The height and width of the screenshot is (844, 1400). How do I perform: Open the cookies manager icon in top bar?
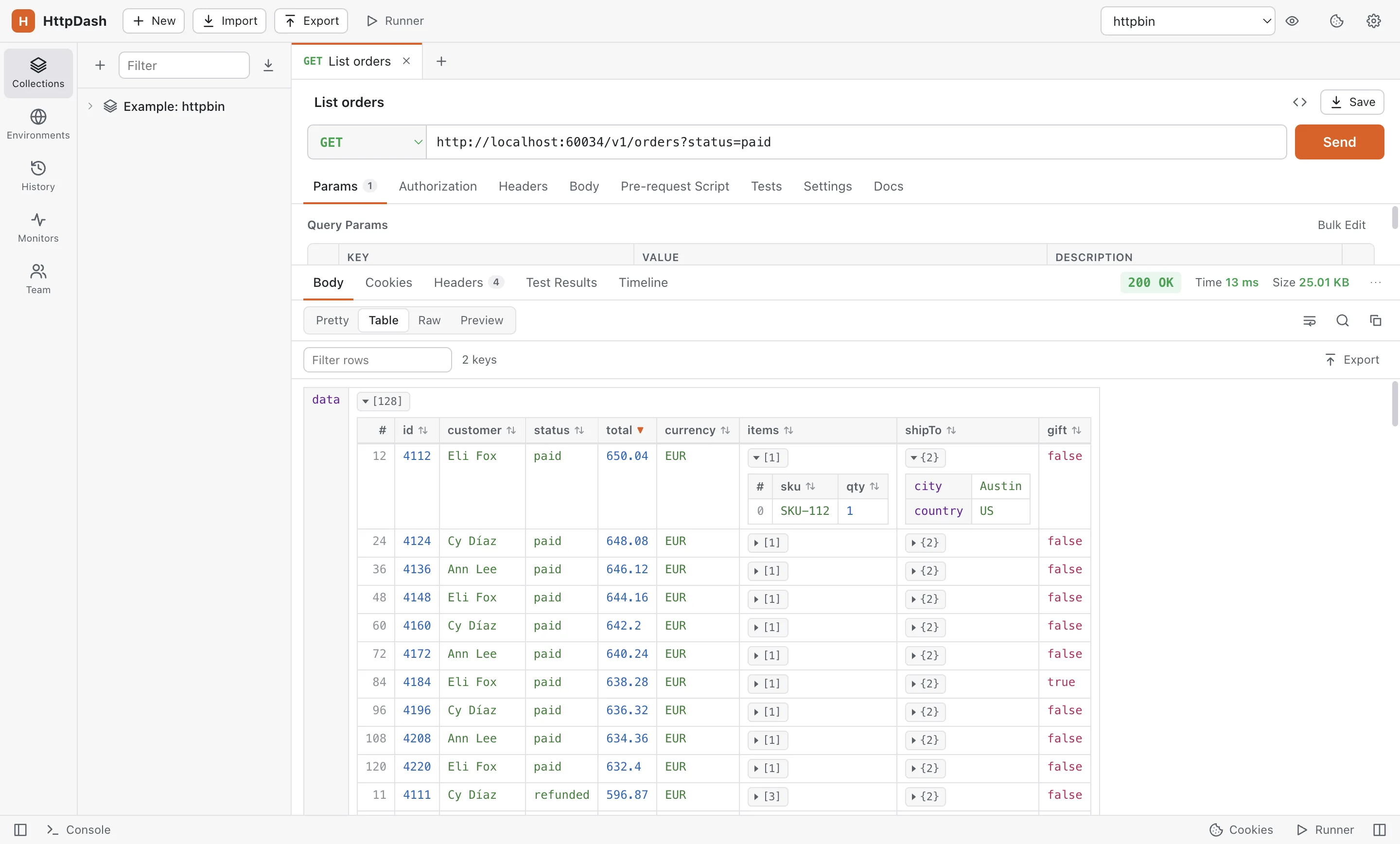[1336, 21]
